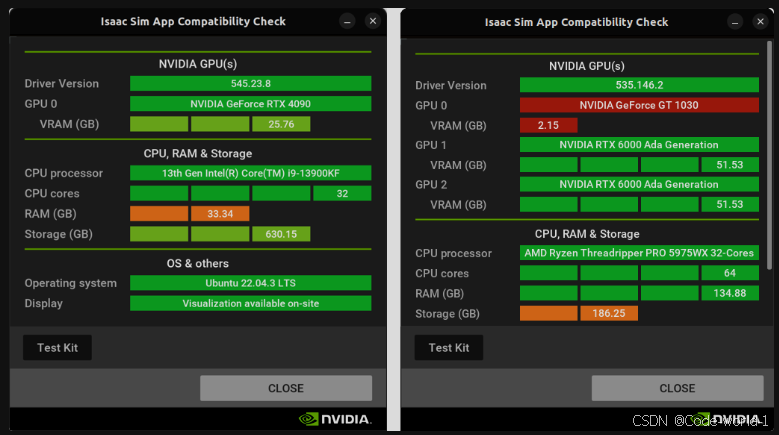The image size is (779, 435).
Task: Click CLOSE button in right compatibility window
Action: [677, 388]
